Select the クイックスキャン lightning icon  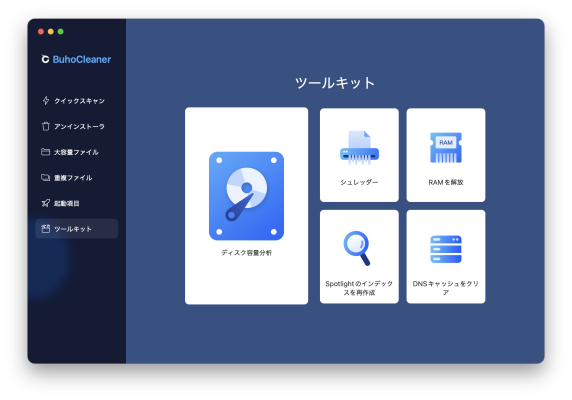pyautogui.click(x=46, y=101)
